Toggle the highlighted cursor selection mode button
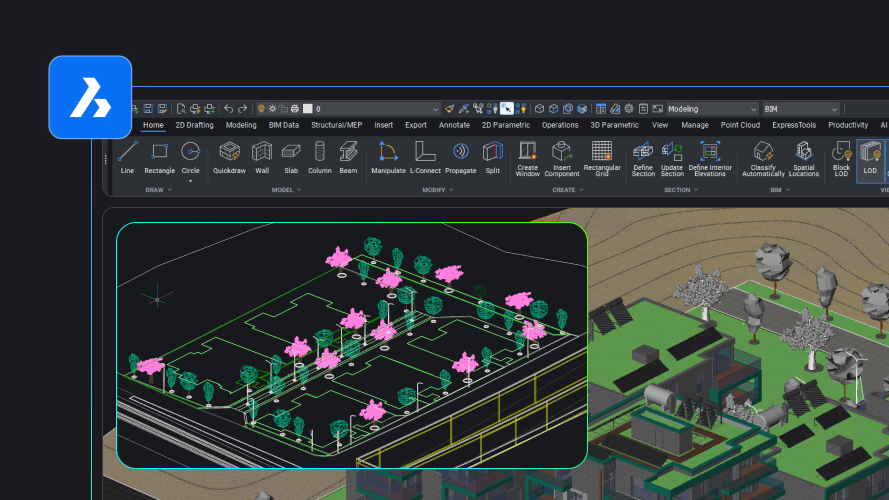The width and height of the screenshot is (889, 500). coord(506,109)
